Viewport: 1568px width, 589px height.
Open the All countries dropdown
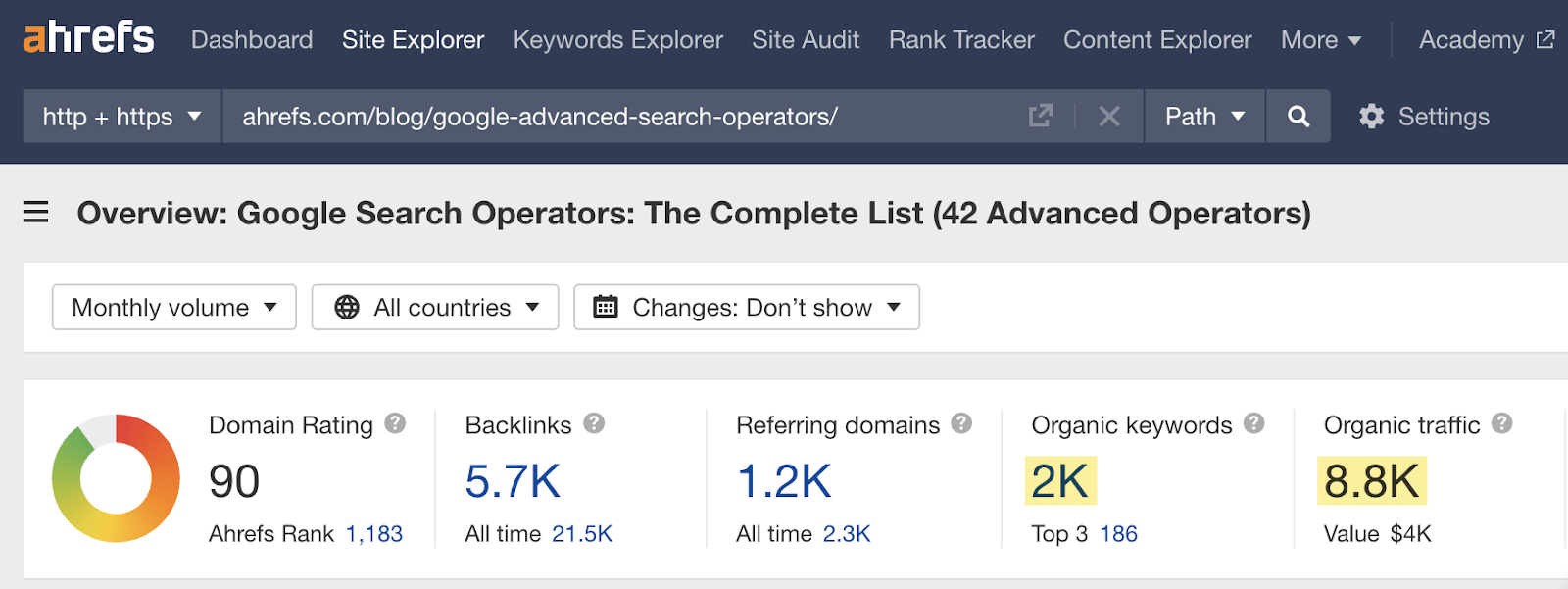coord(435,308)
